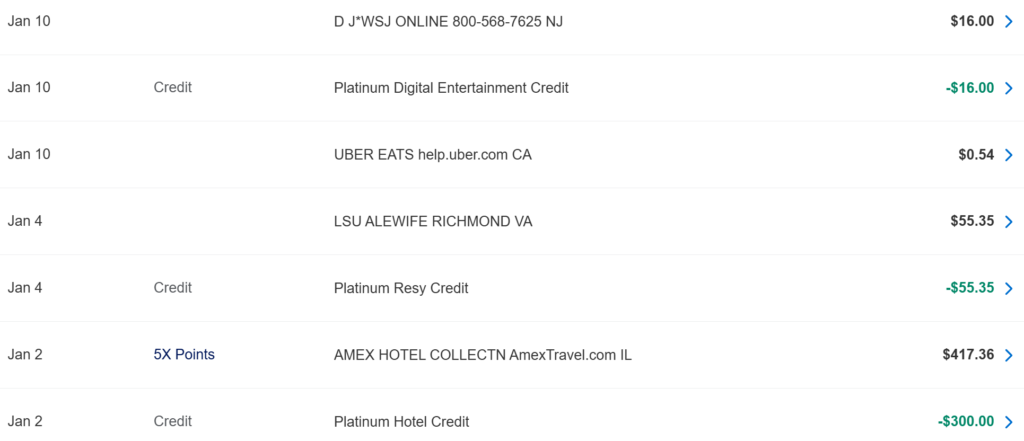Expand the Platinum Digital Entertainment Credit chevron

pyautogui.click(x=1008, y=88)
